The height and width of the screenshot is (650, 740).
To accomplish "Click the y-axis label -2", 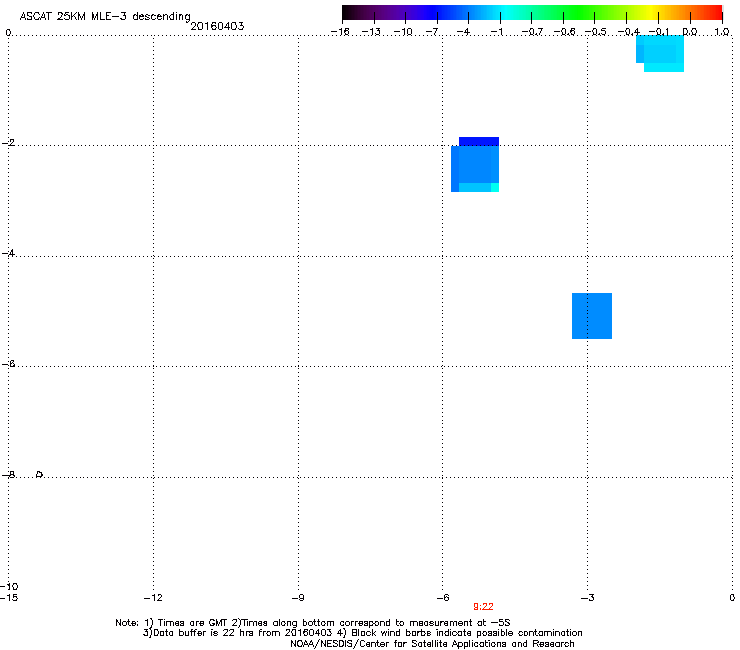I will 8,143.
